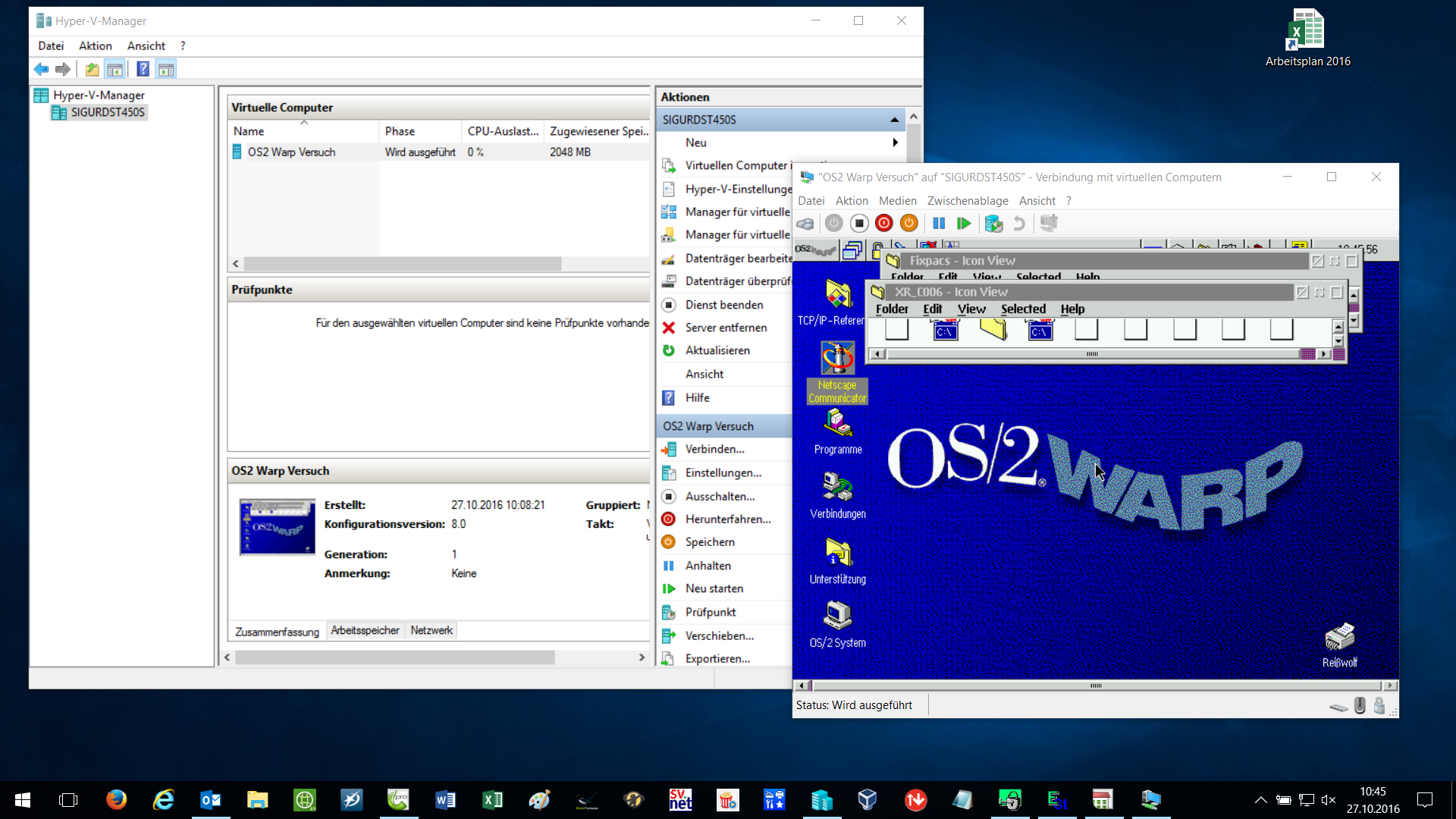Switch to the Zusammenfassung tab
The height and width of the screenshot is (819, 1456).
(x=277, y=631)
